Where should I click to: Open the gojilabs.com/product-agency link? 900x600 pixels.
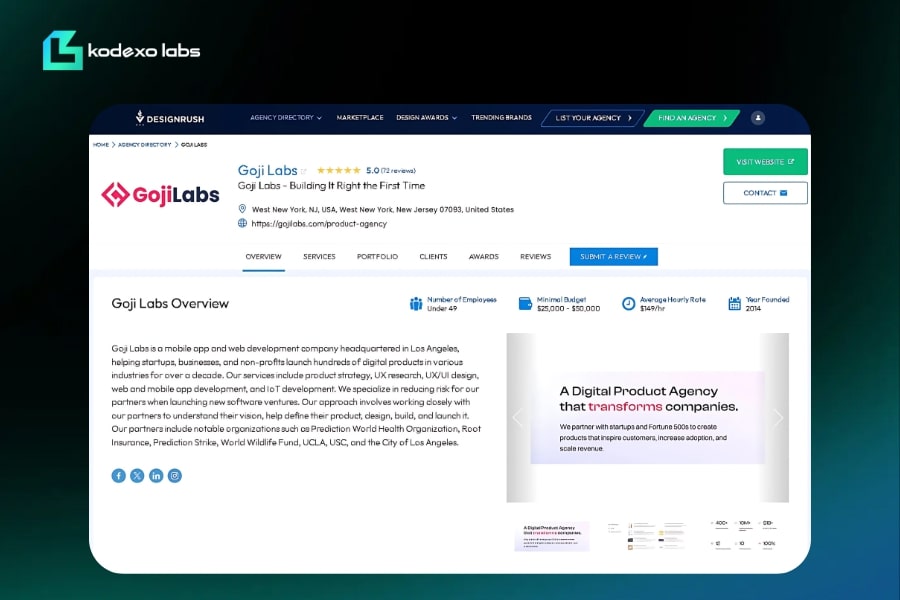[319, 223]
